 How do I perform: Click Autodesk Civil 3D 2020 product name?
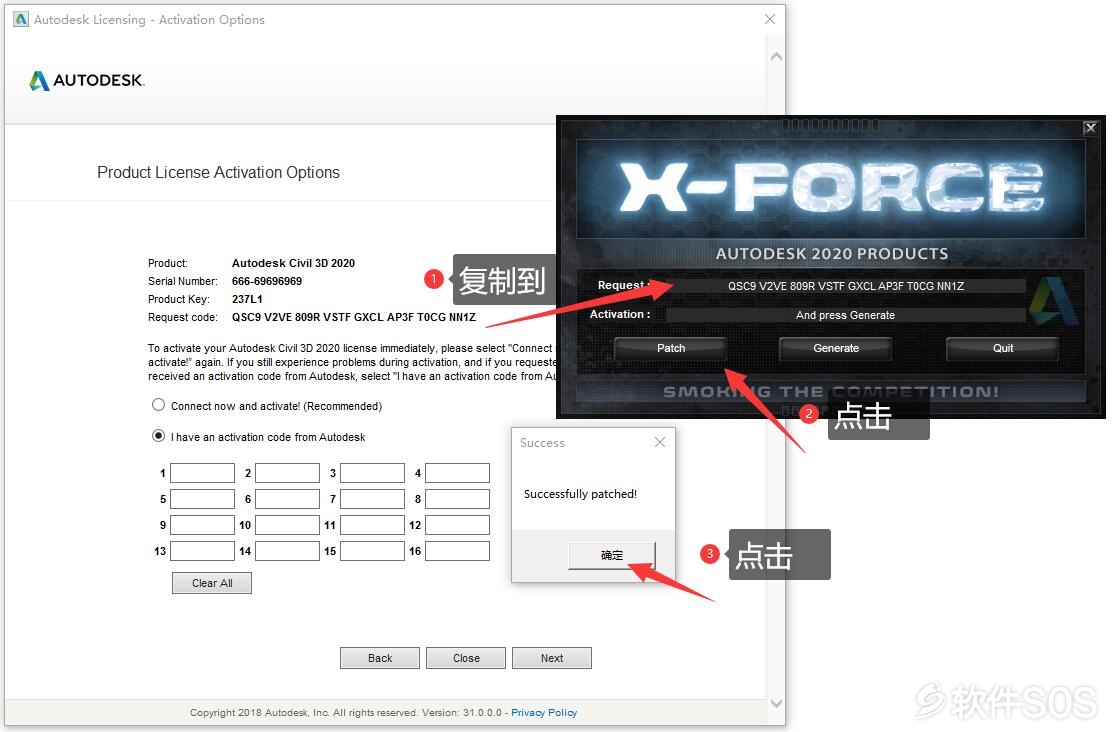[x=293, y=263]
